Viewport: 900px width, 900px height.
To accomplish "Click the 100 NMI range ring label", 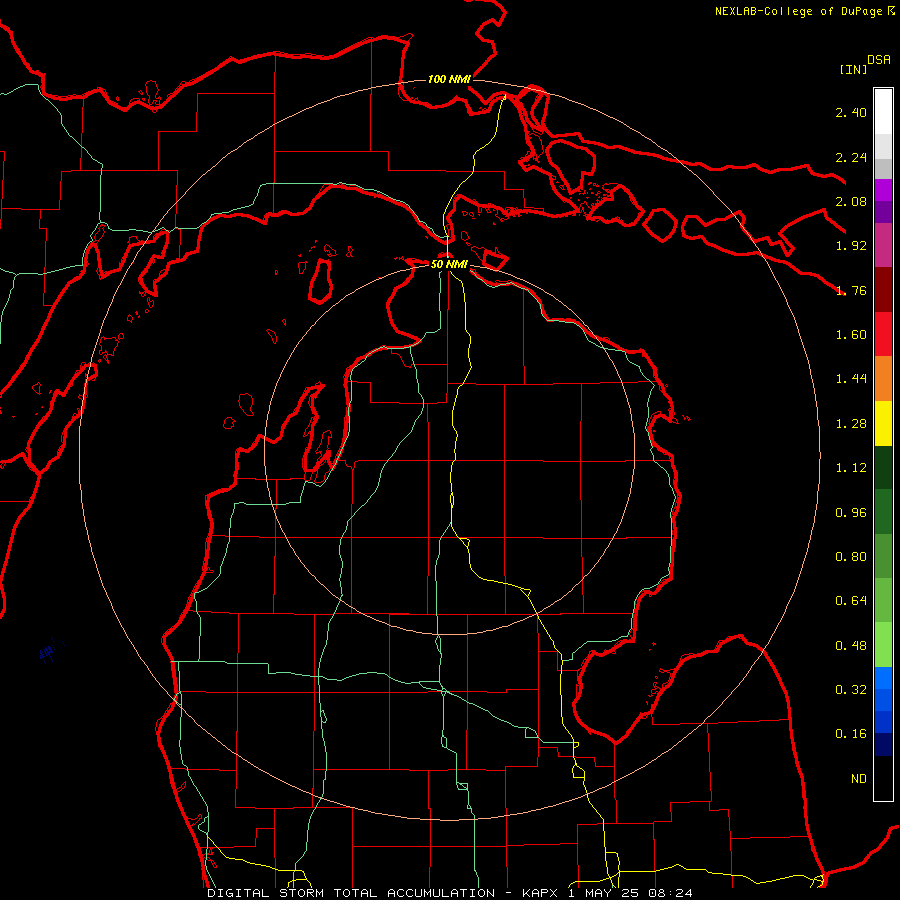I will pos(449,79).
